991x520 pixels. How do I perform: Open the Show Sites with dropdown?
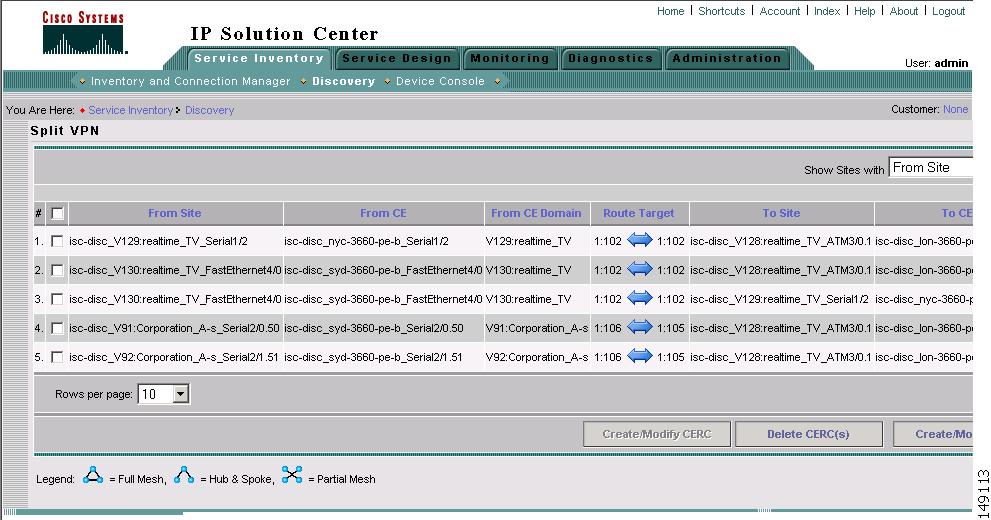coord(930,167)
